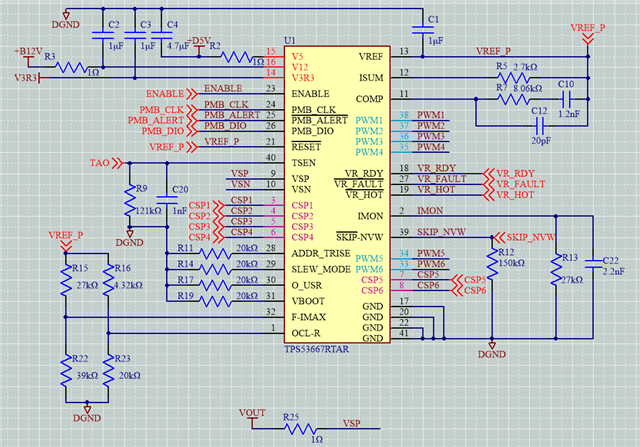Select part name TPS53667RTAR
This screenshot has width=640, height=447.
tap(317, 349)
